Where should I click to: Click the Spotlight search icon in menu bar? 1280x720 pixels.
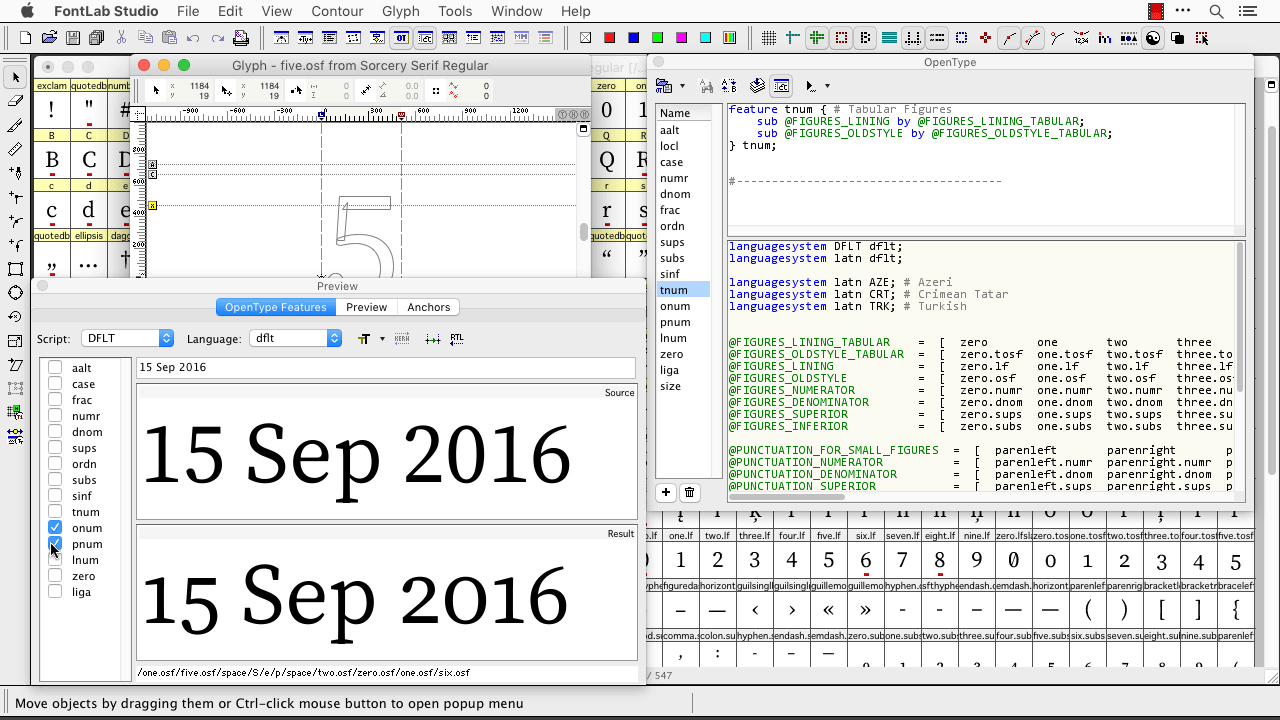(1216, 11)
